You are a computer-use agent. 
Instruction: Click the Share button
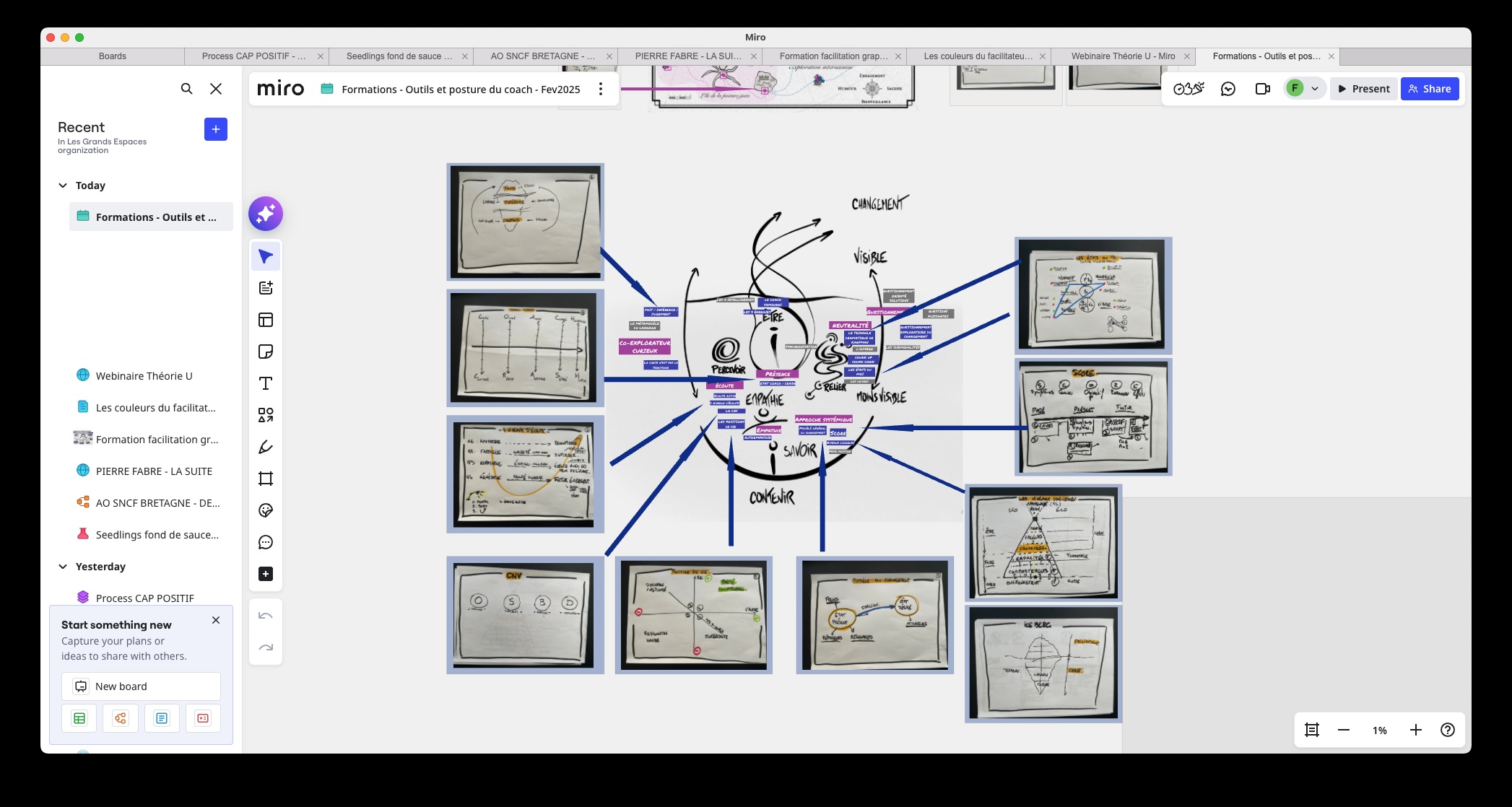[1430, 89]
